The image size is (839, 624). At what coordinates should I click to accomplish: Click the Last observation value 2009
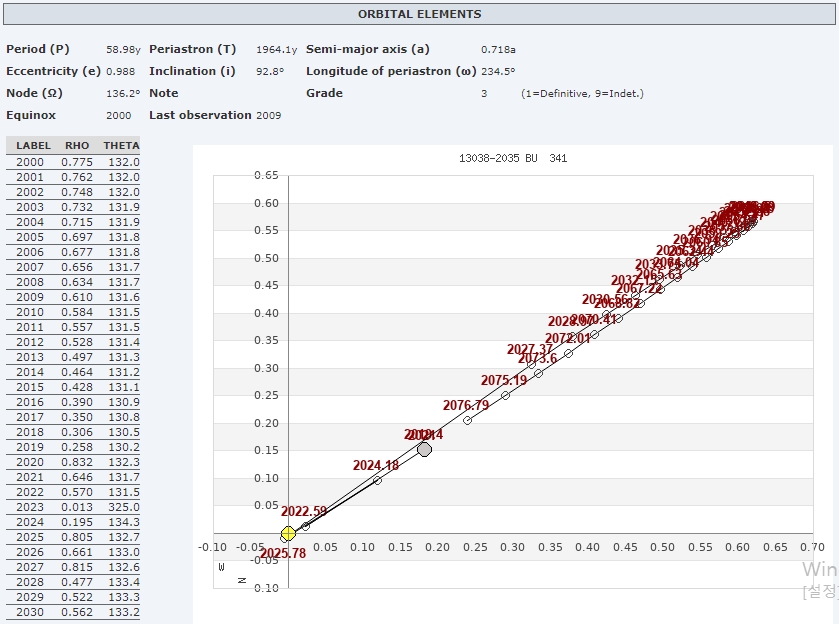[x=269, y=115]
